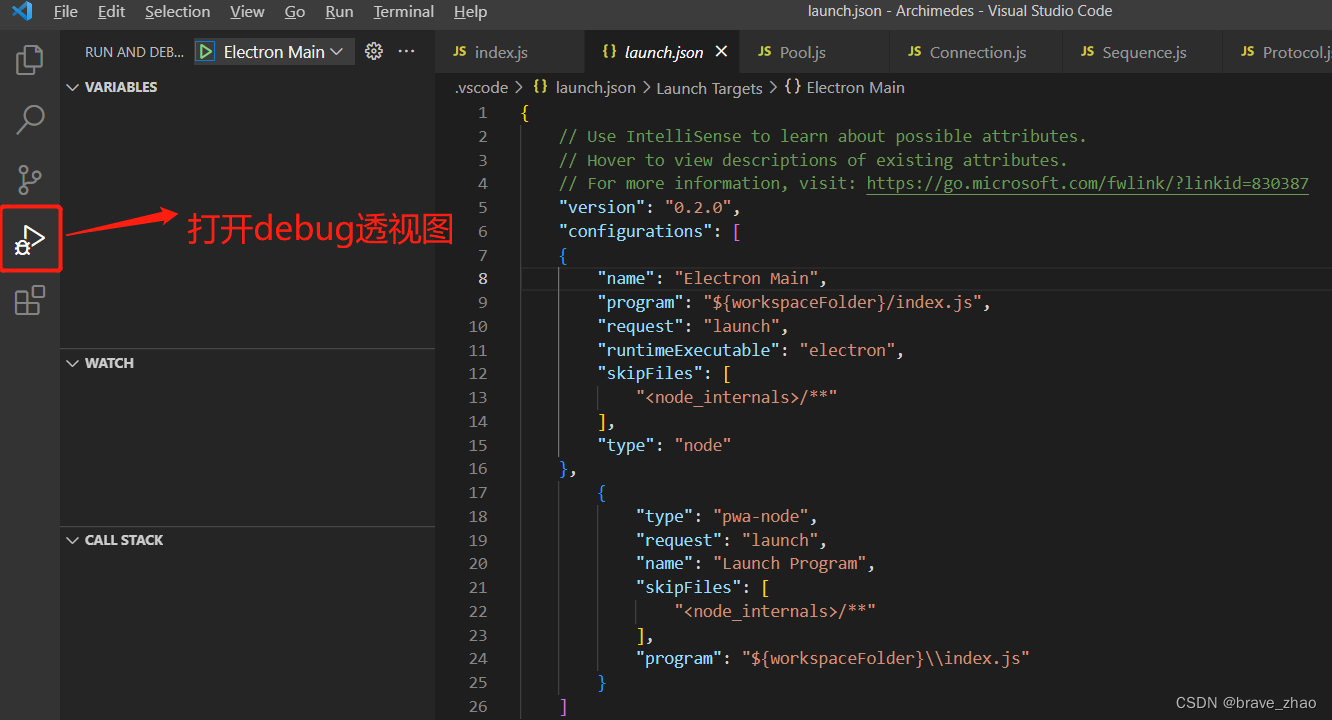Open the Run menu
The image size is (1332, 720).
[339, 12]
